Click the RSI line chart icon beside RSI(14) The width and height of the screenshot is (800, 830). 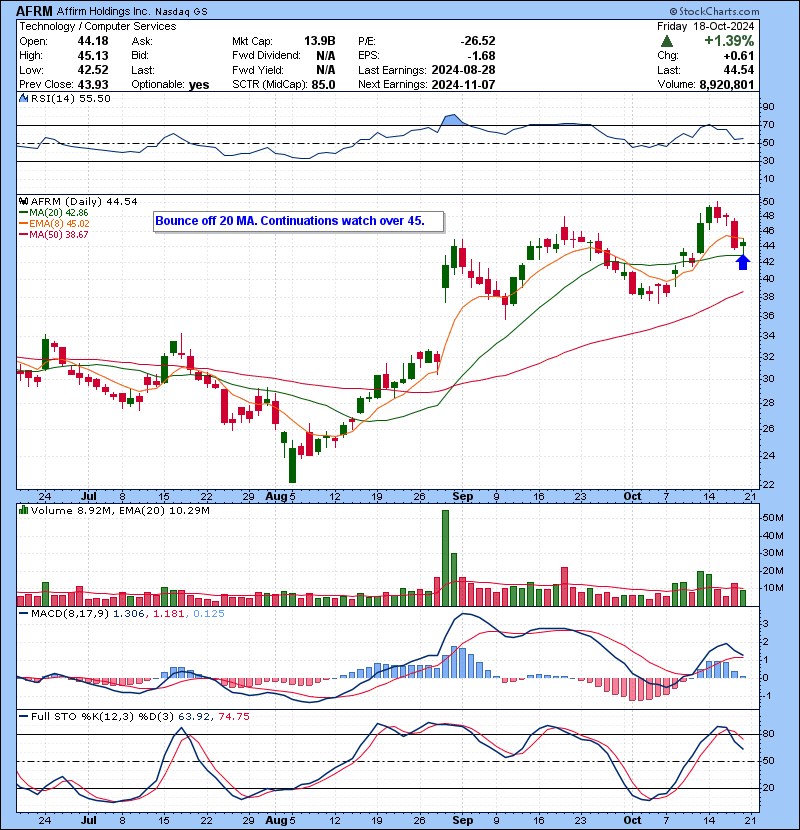(23, 98)
